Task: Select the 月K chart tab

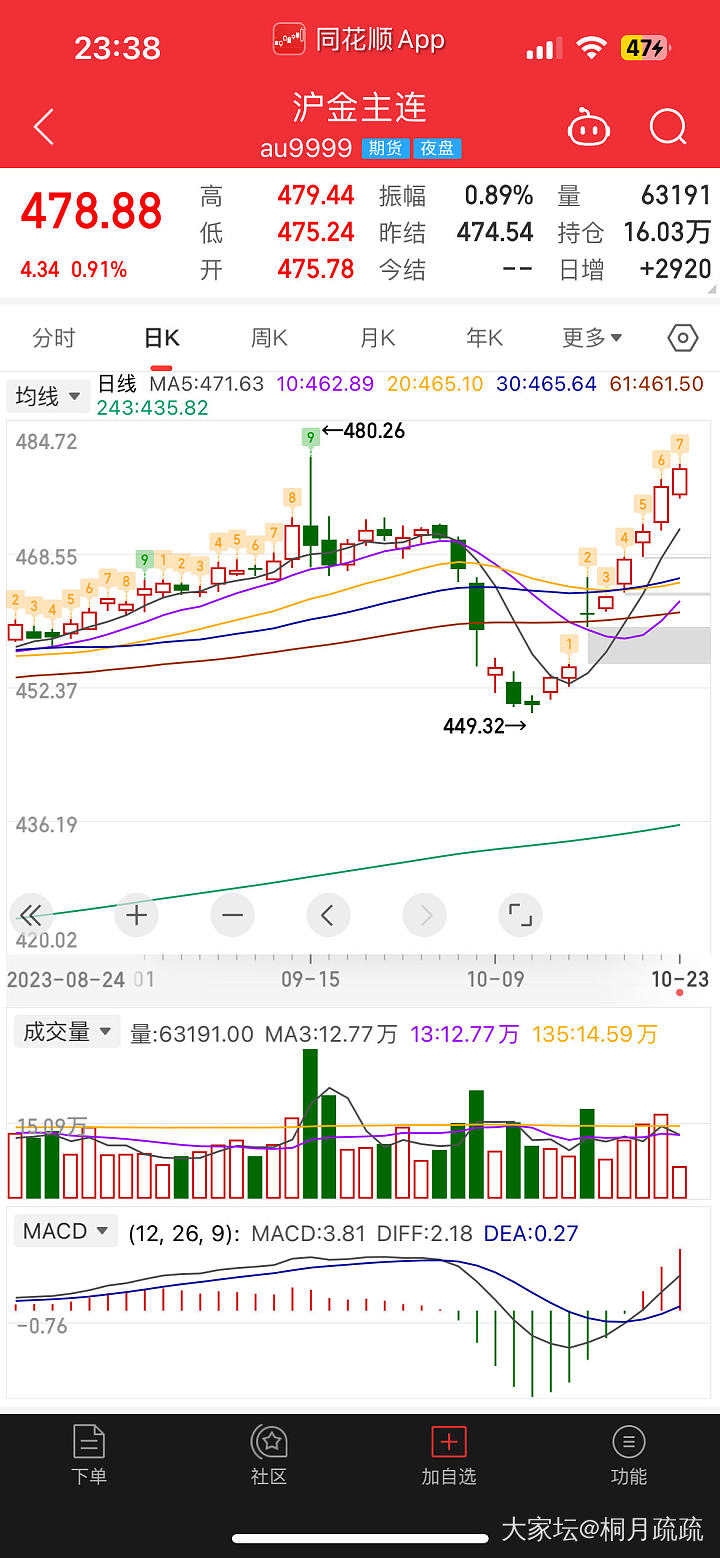Action: (377, 338)
